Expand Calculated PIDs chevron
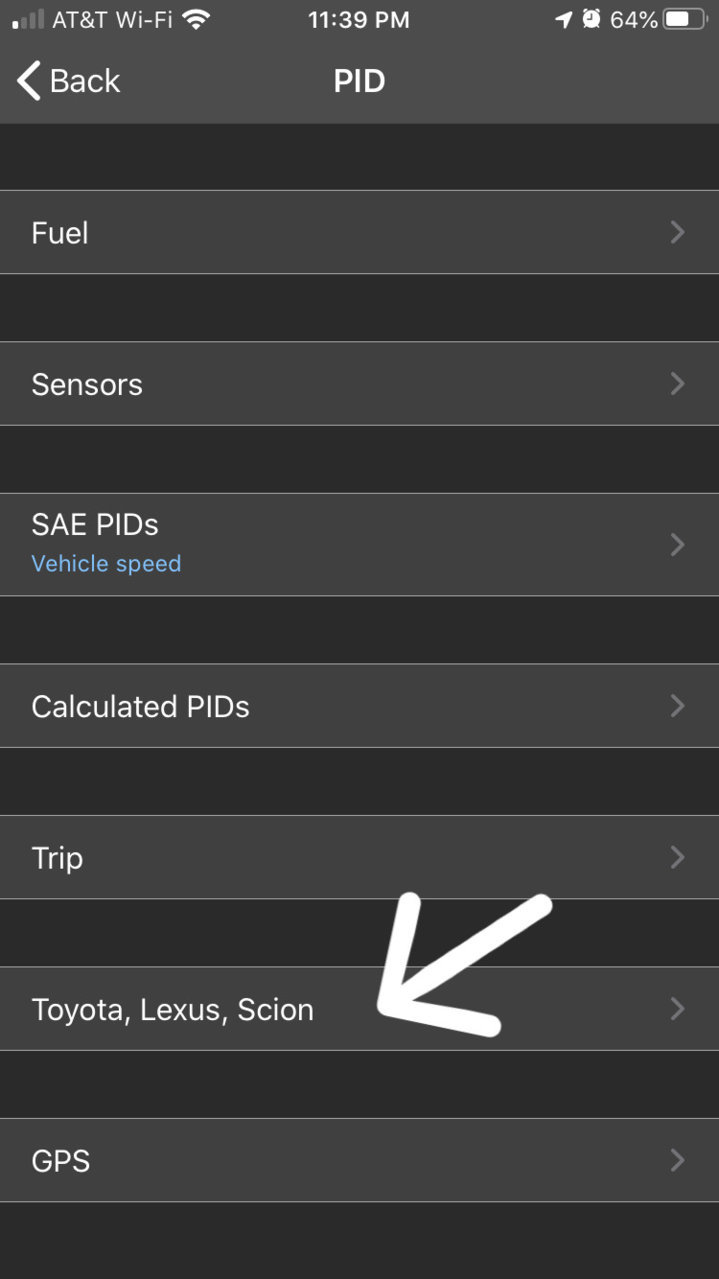719x1279 pixels. pyautogui.click(x=677, y=706)
